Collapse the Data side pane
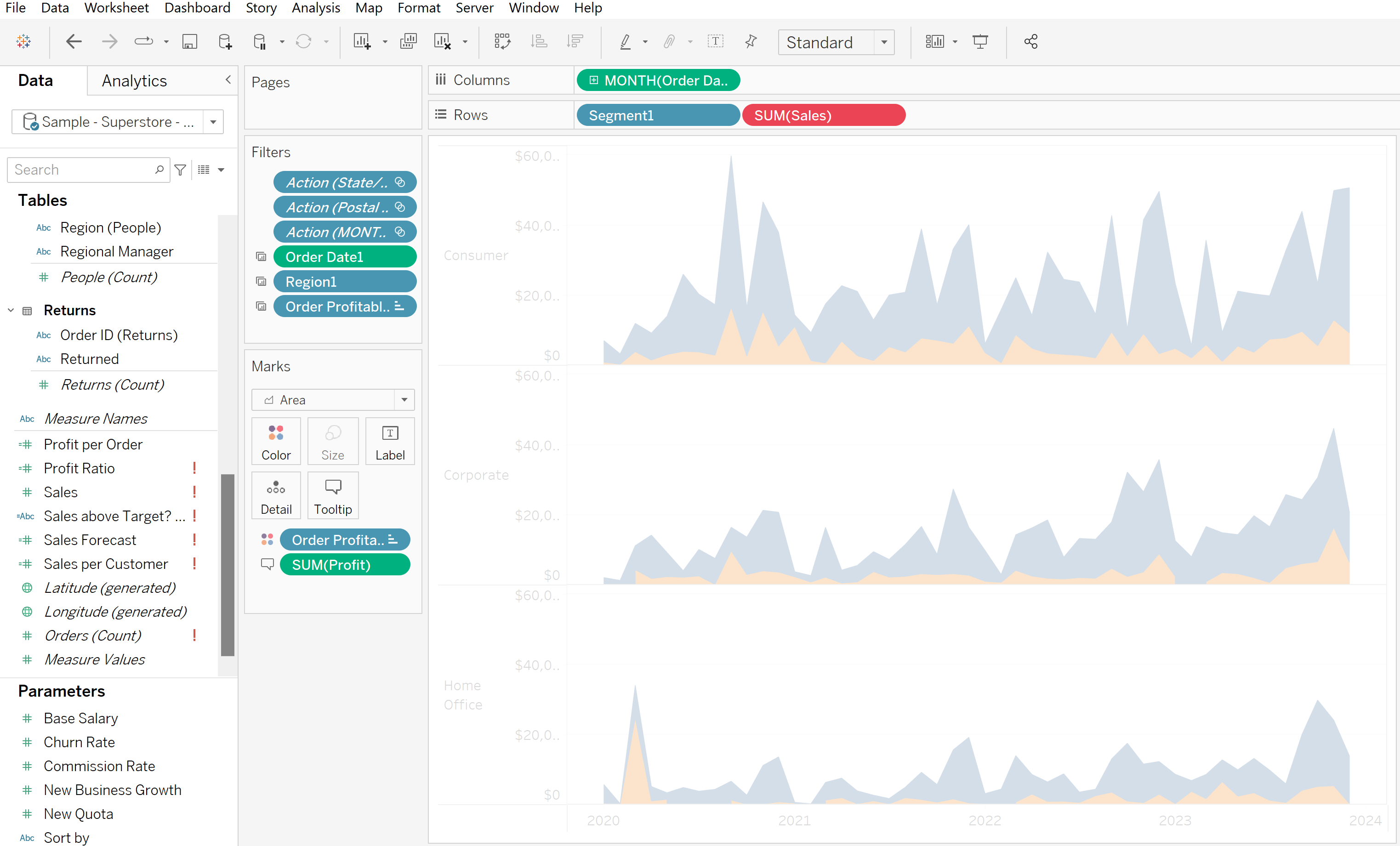The height and width of the screenshot is (846, 1400). (228, 80)
